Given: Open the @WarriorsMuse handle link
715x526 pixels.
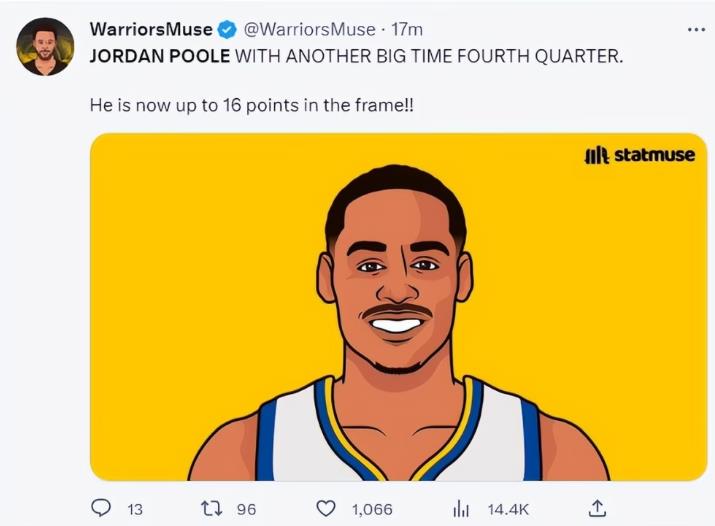Looking at the screenshot, I should click(310, 29).
